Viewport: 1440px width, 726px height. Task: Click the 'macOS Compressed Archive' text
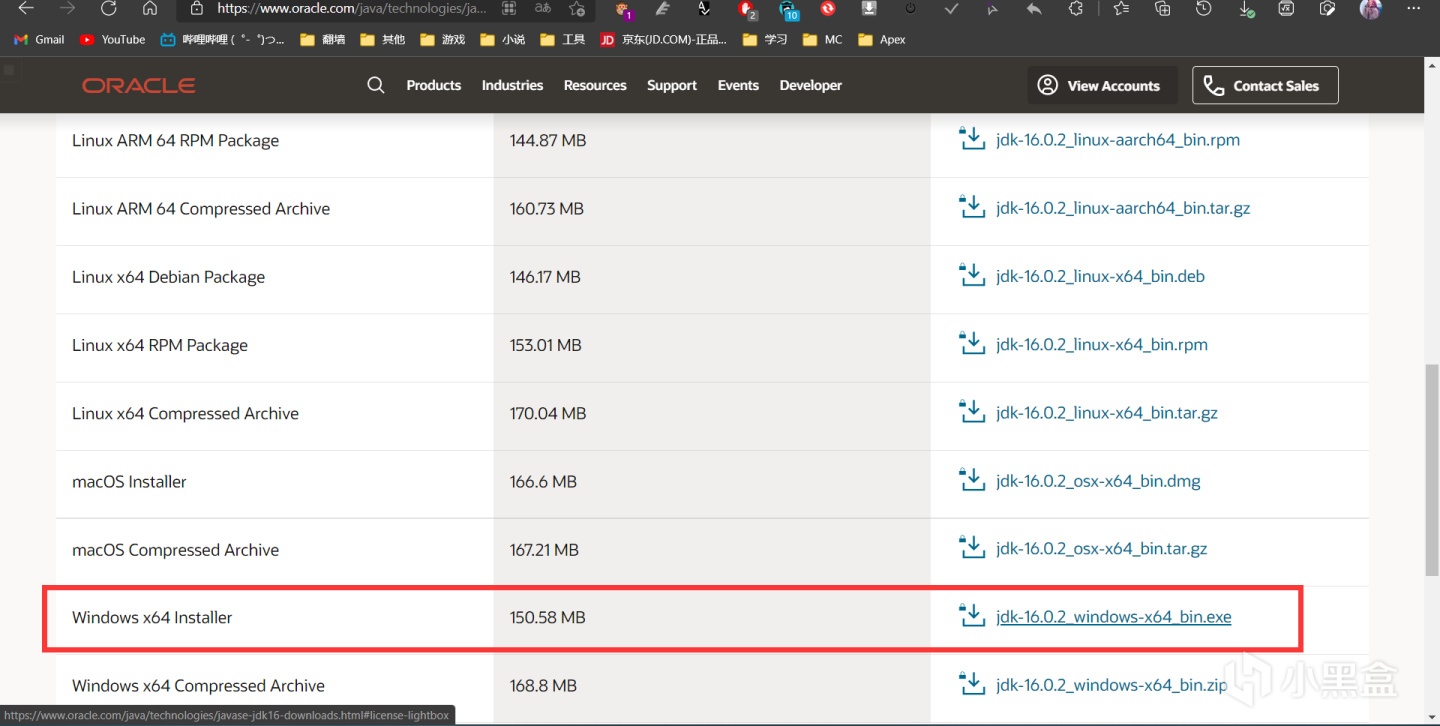tap(175, 549)
